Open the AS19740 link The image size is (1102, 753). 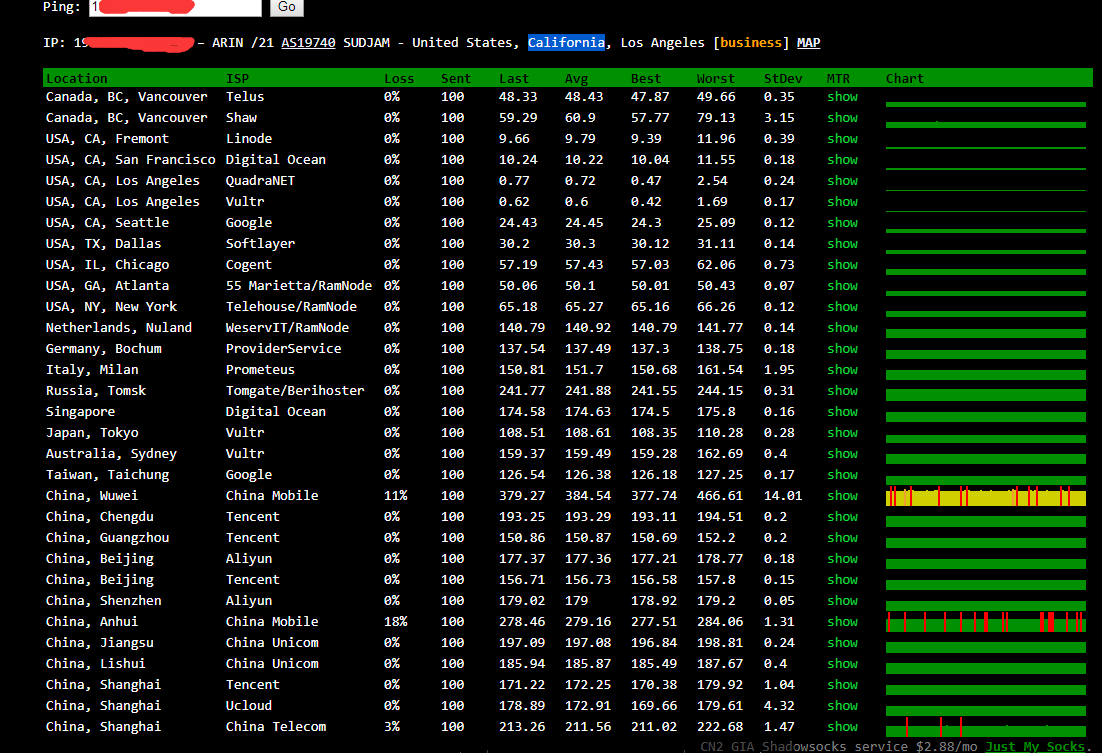(308, 43)
